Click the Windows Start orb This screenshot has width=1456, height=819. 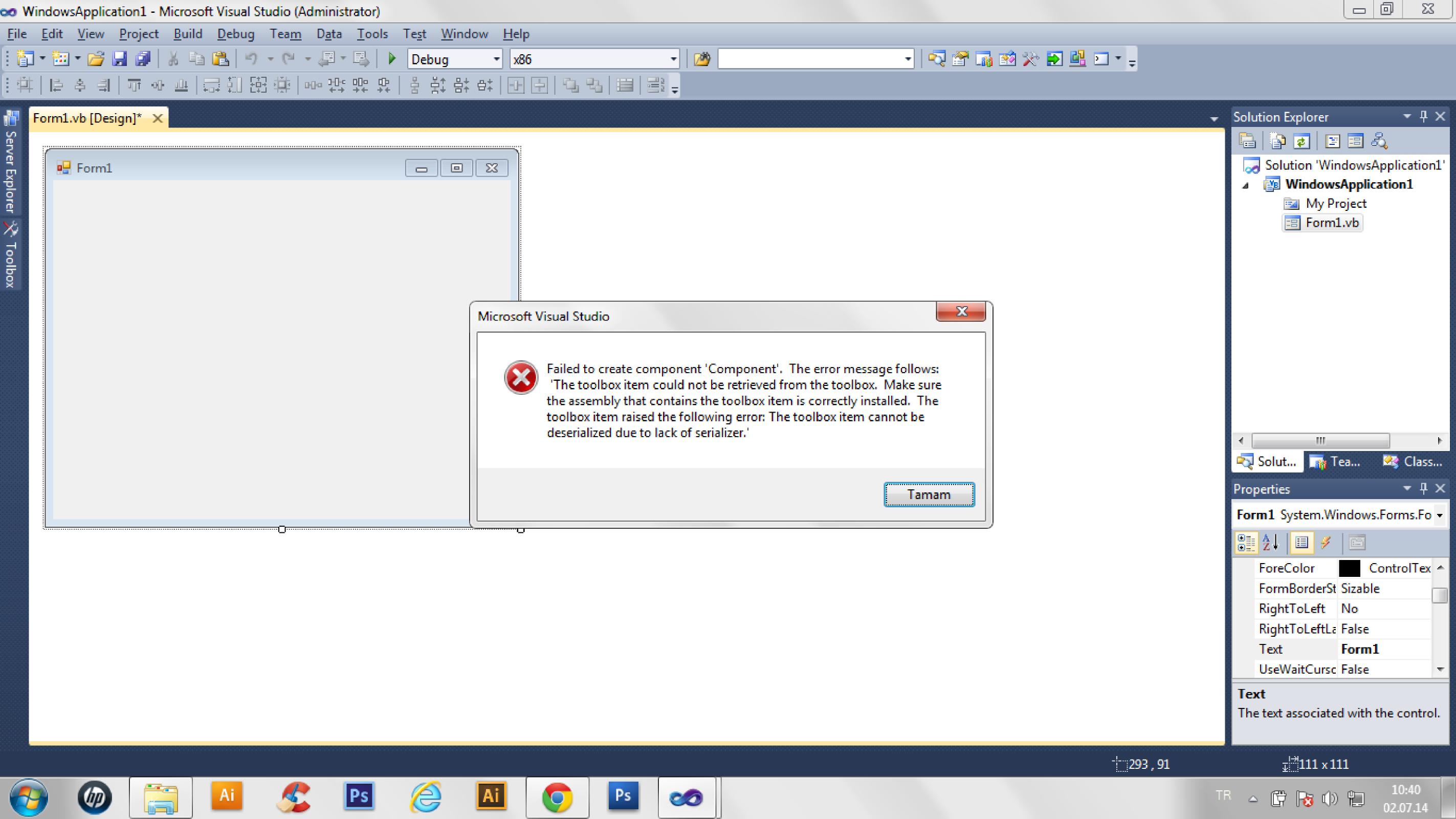[x=28, y=798]
